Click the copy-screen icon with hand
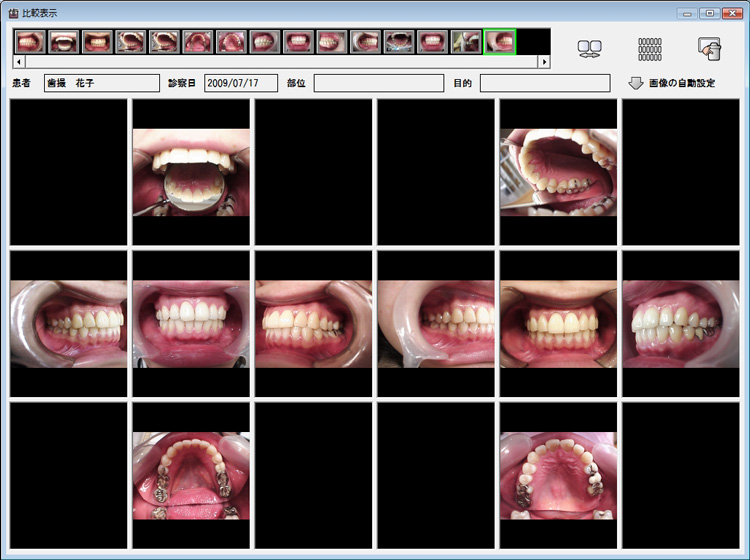The image size is (750, 560). pos(710,49)
